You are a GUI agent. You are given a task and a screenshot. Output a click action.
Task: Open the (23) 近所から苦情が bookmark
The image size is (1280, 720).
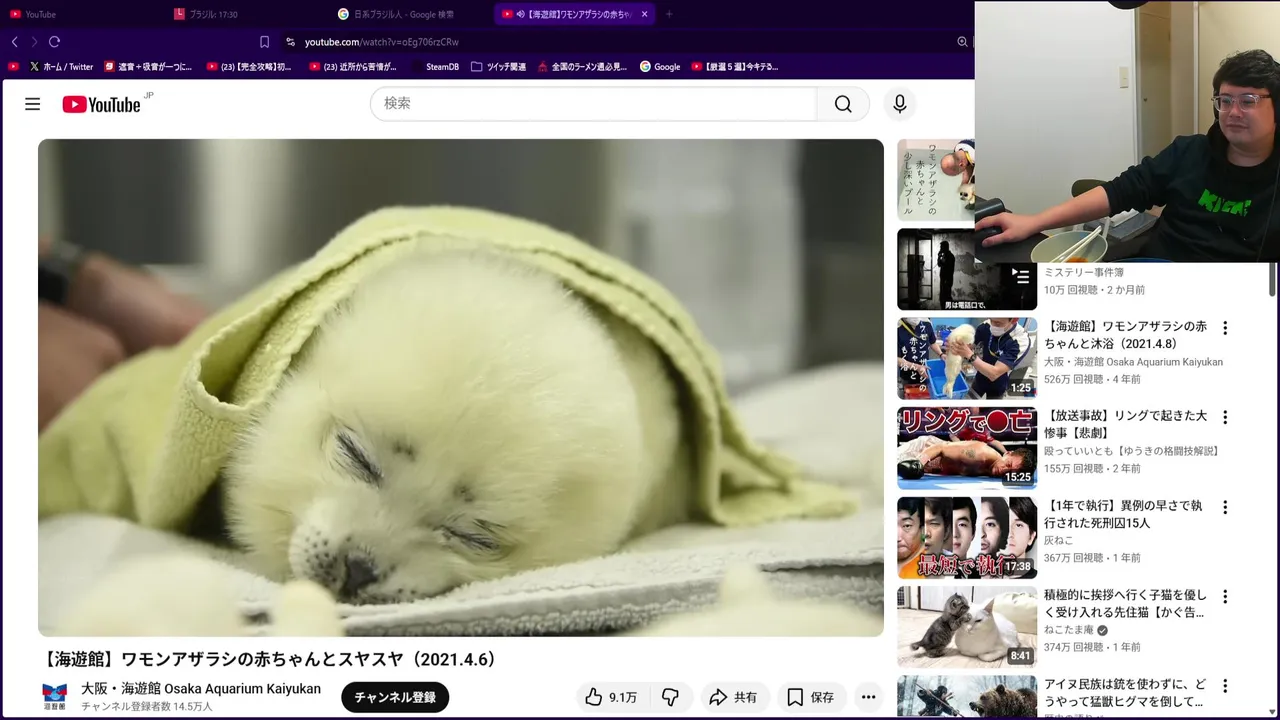tap(353, 67)
